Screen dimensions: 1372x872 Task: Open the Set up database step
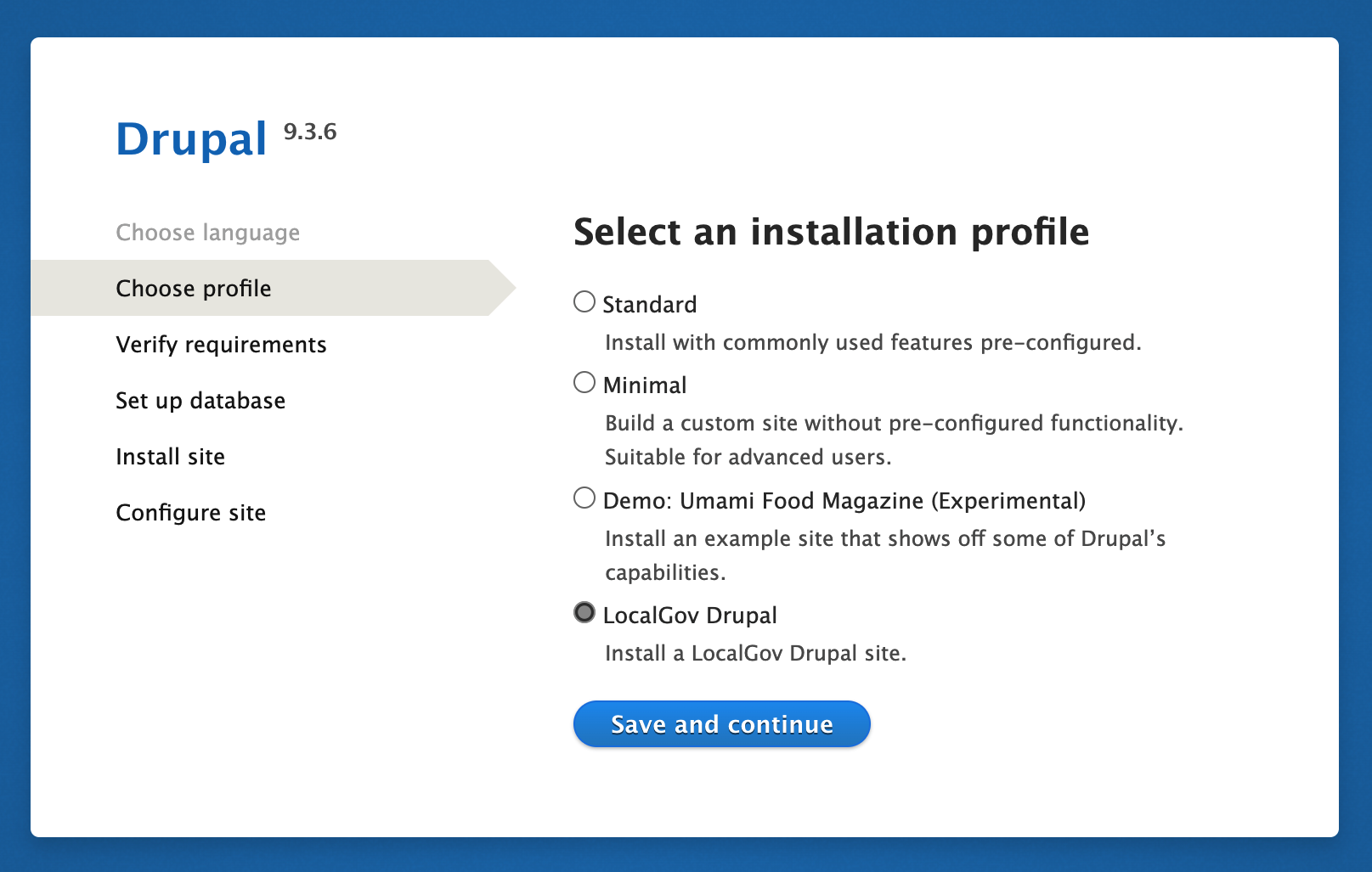click(x=200, y=400)
